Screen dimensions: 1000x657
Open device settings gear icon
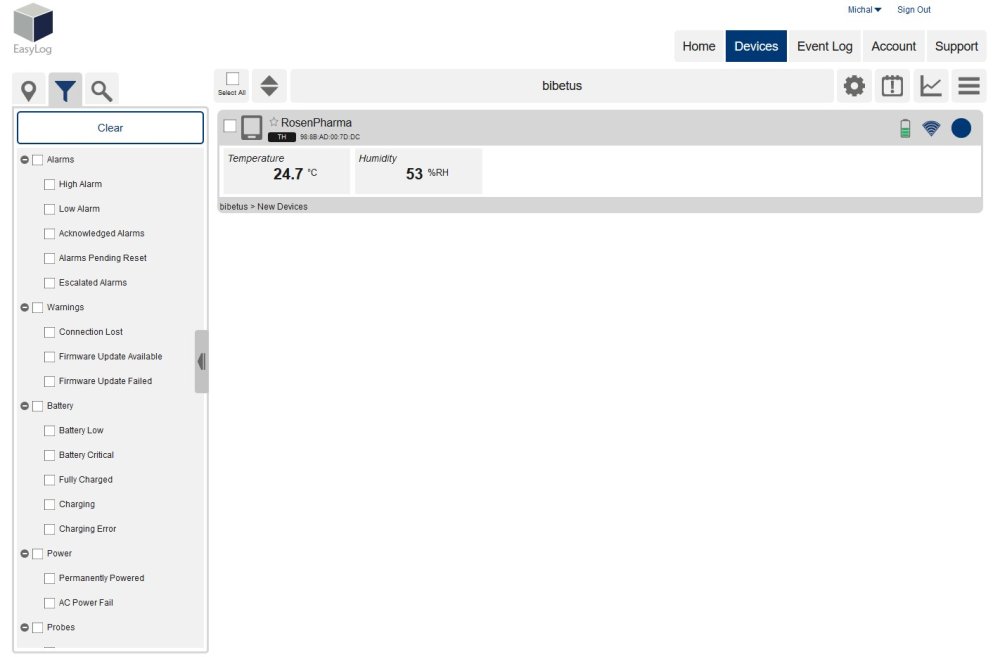click(854, 86)
